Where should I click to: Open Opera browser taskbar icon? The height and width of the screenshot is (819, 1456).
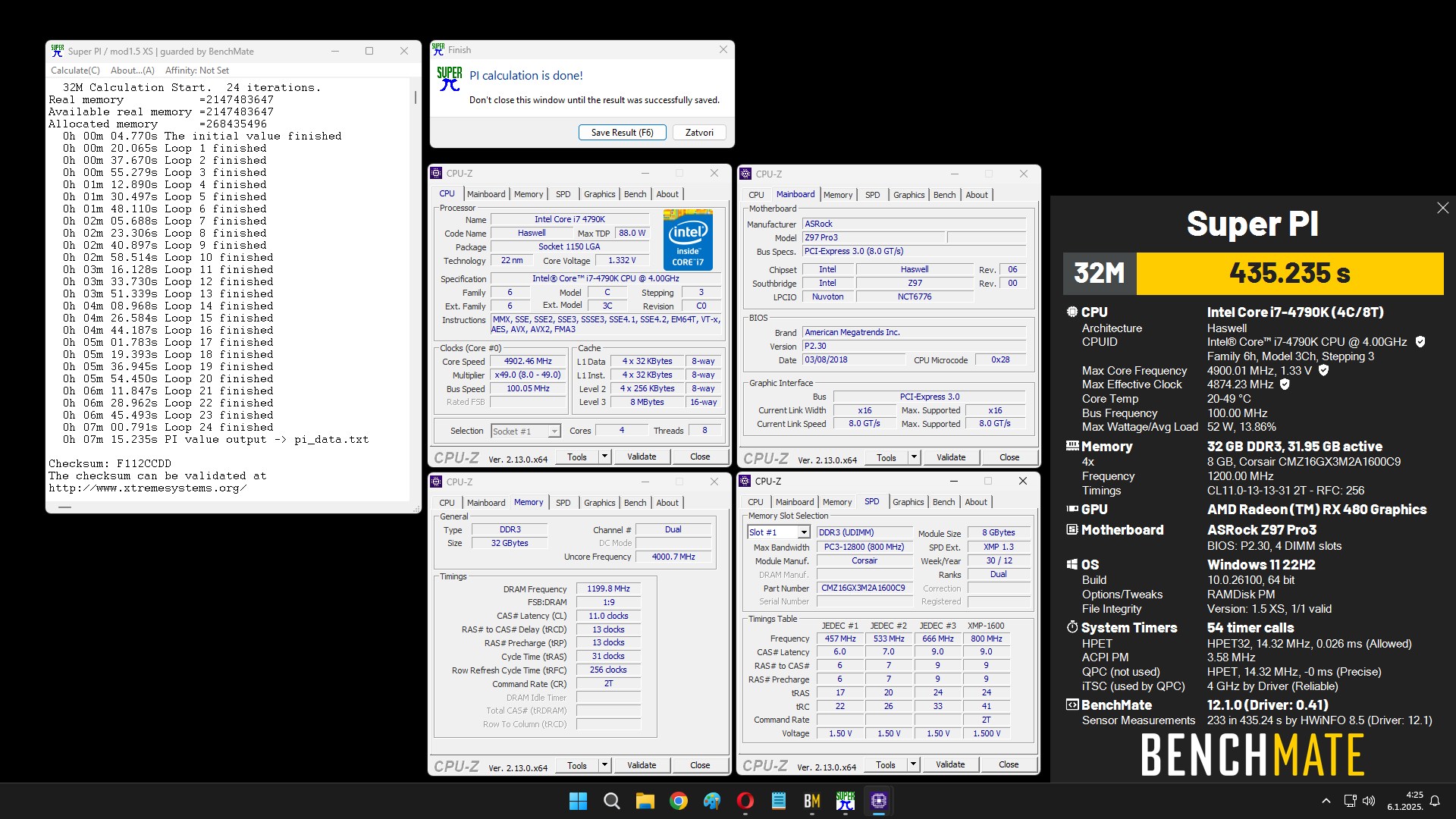[745, 801]
